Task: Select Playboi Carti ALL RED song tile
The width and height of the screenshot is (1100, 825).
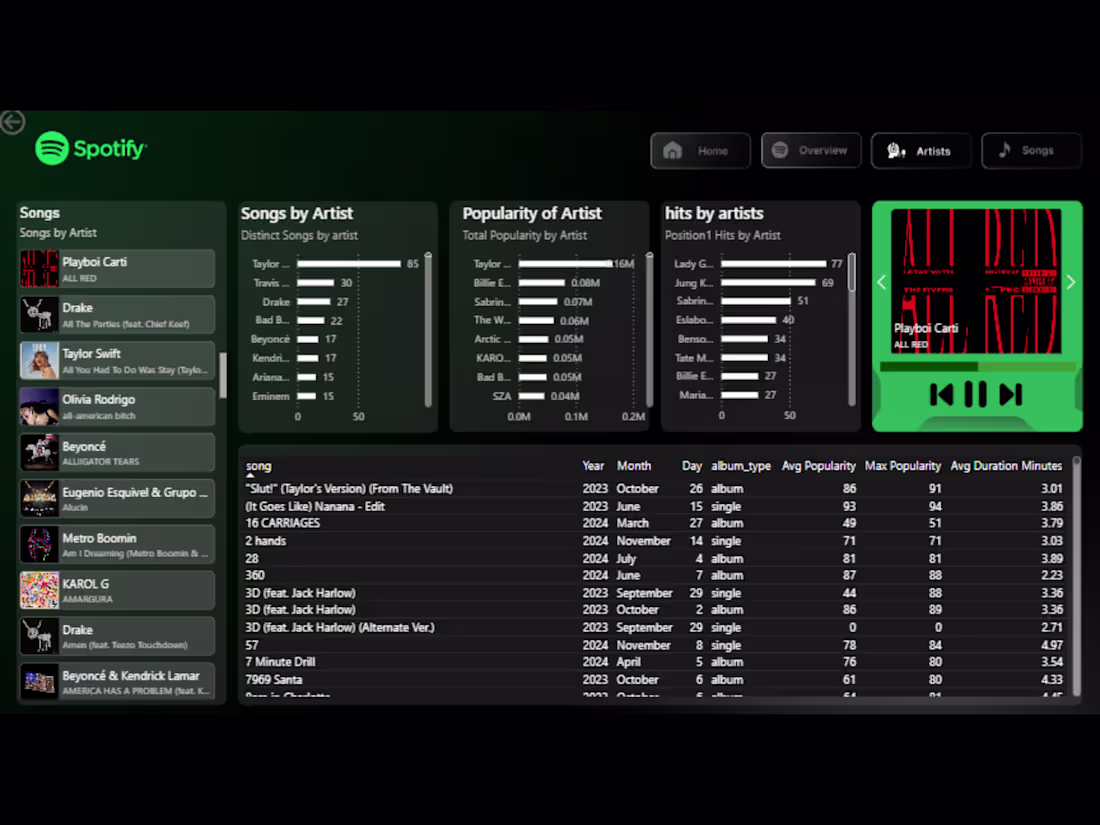Action: (116, 269)
